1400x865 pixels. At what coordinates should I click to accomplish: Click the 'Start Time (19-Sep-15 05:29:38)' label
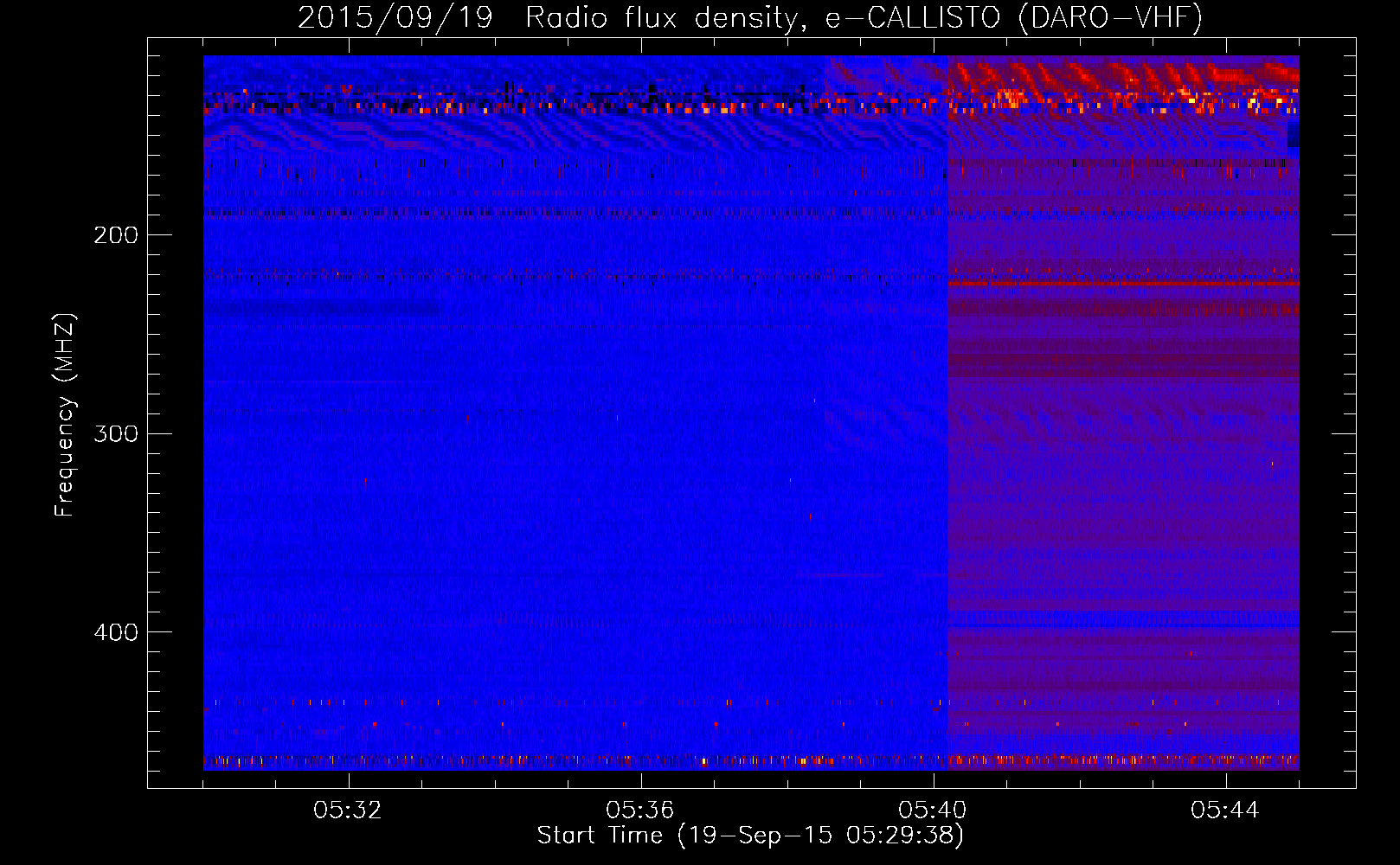pyautogui.click(x=750, y=836)
